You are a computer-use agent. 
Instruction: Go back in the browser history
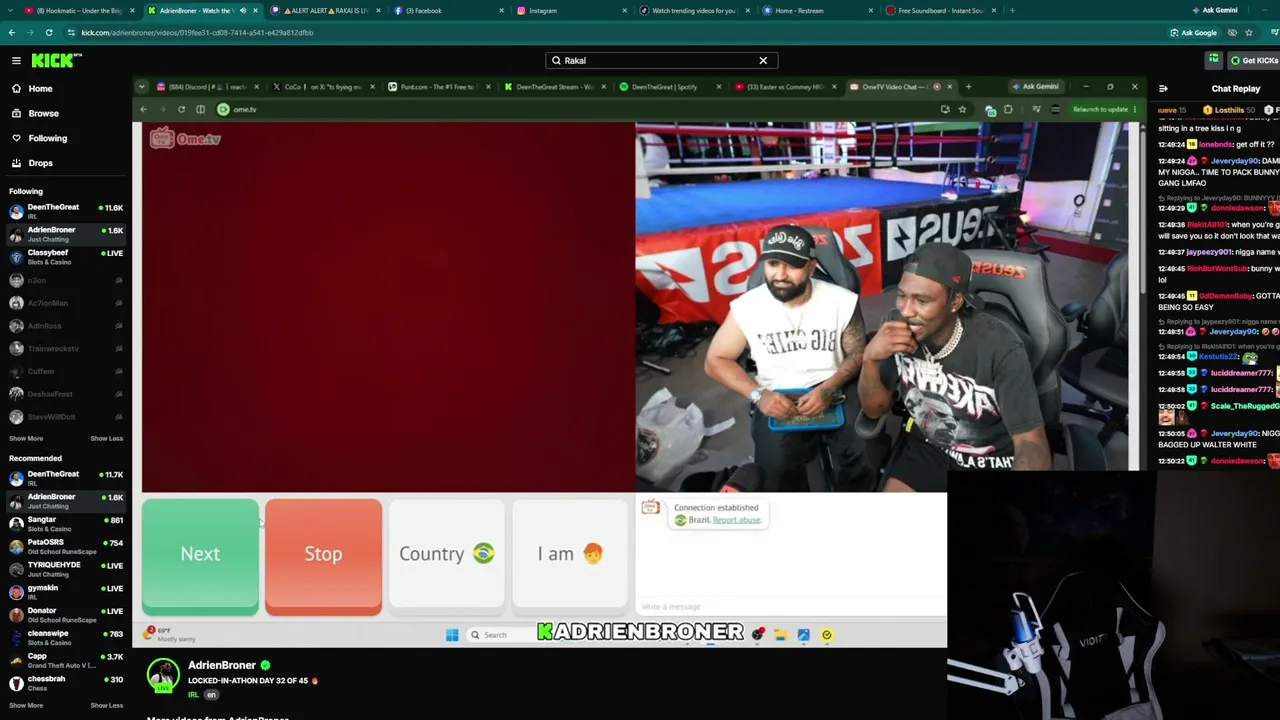12,32
